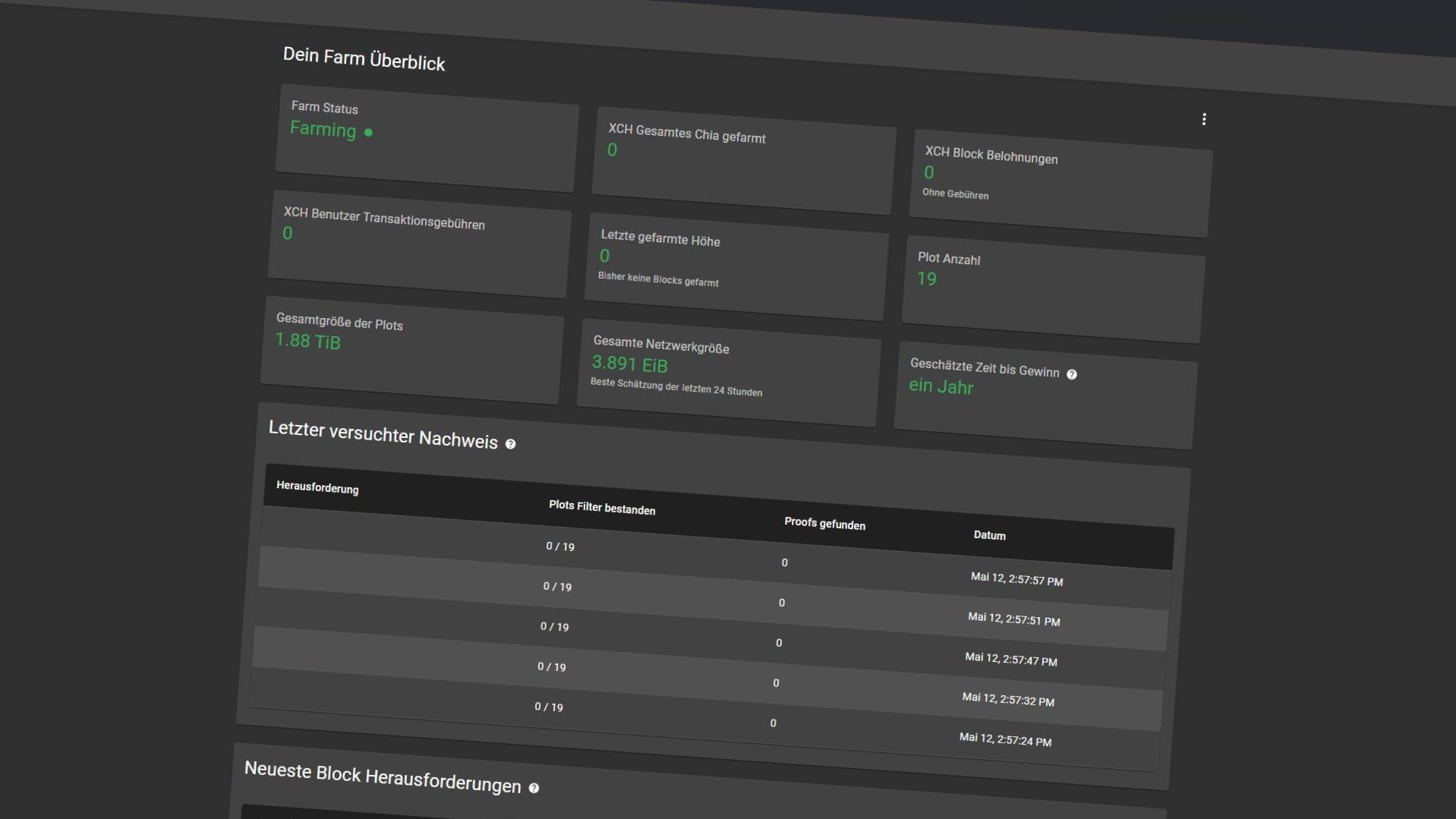Viewport: 1456px width, 819px height.
Task: Click help icon next to Neueste Block Herausforderungen
Action: pos(534,788)
